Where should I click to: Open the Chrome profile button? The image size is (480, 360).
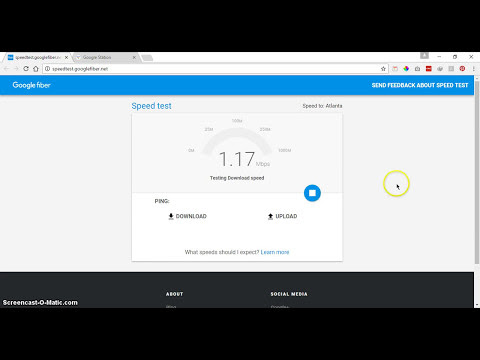click(x=424, y=56)
